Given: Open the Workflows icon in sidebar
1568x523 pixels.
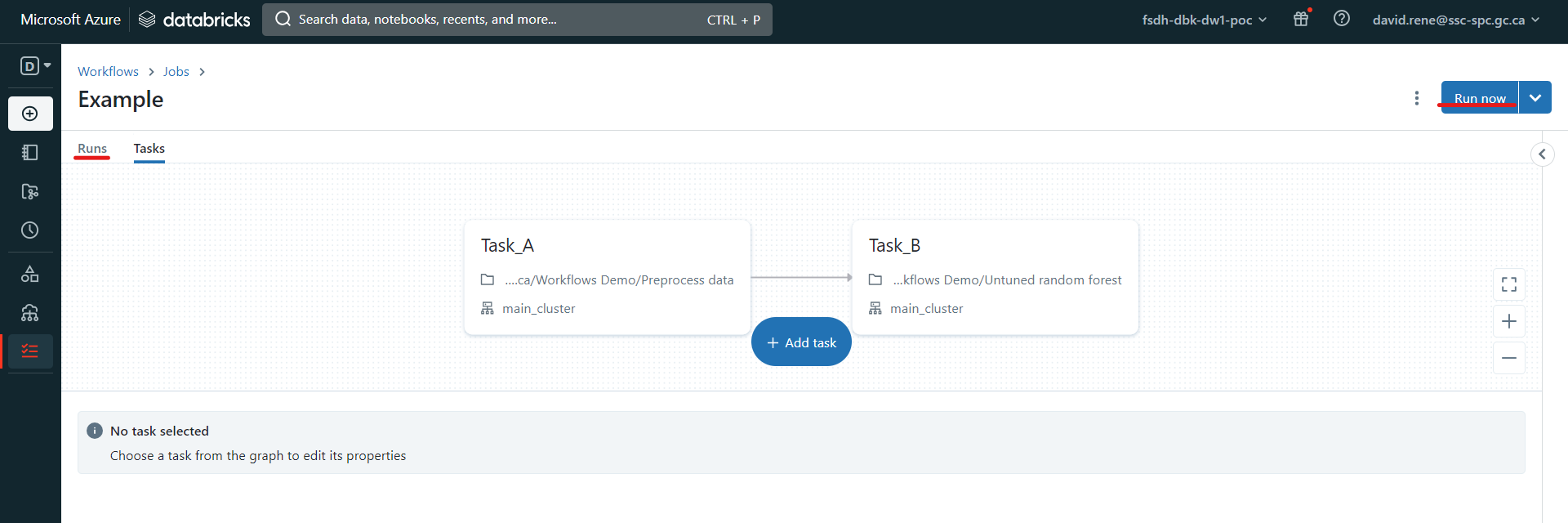Looking at the screenshot, I should pyautogui.click(x=30, y=351).
